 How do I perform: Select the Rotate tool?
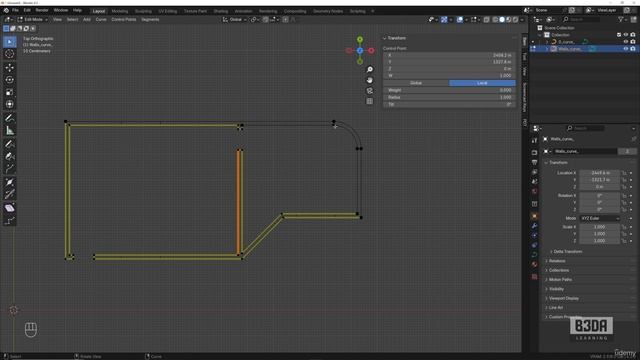[9, 80]
